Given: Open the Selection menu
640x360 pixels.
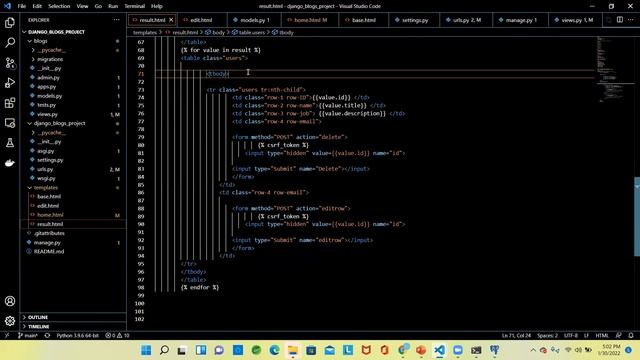Looking at the screenshot, I should point(59,6).
